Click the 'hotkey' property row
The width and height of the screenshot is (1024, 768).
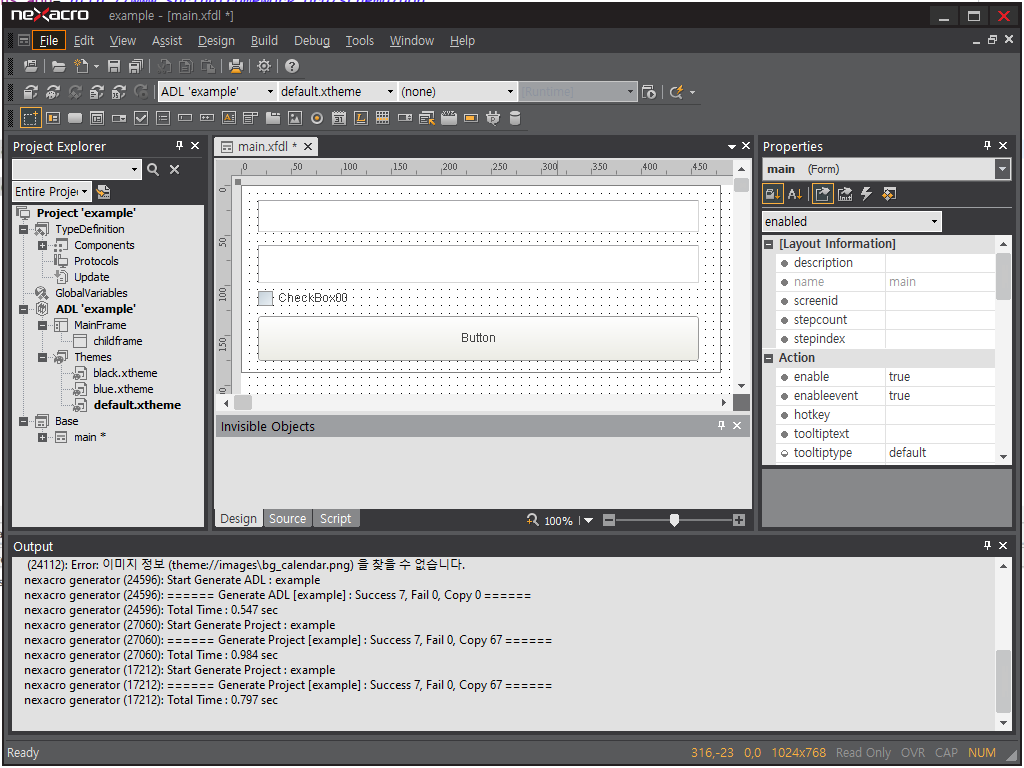pyautogui.click(x=885, y=415)
